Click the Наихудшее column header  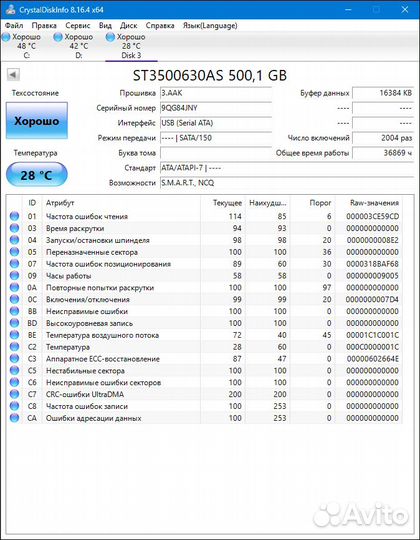pyautogui.click(x=267, y=203)
